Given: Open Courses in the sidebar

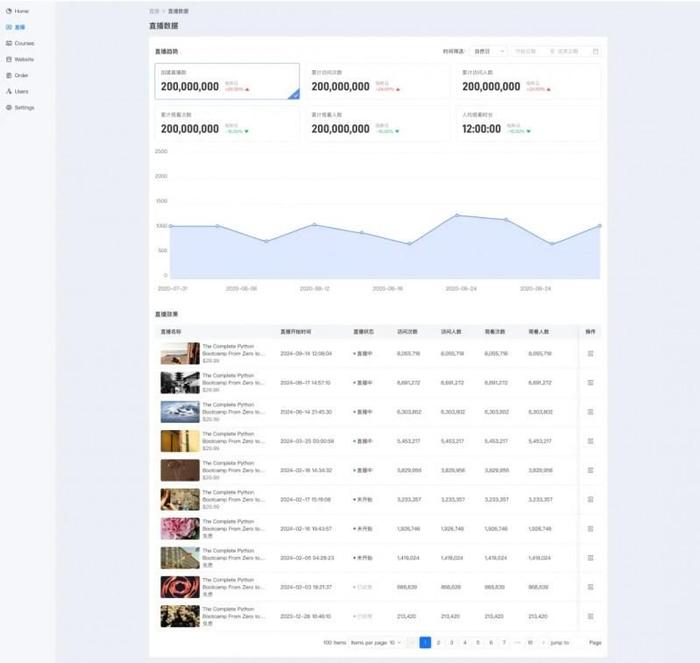Looking at the screenshot, I should tap(20, 43).
